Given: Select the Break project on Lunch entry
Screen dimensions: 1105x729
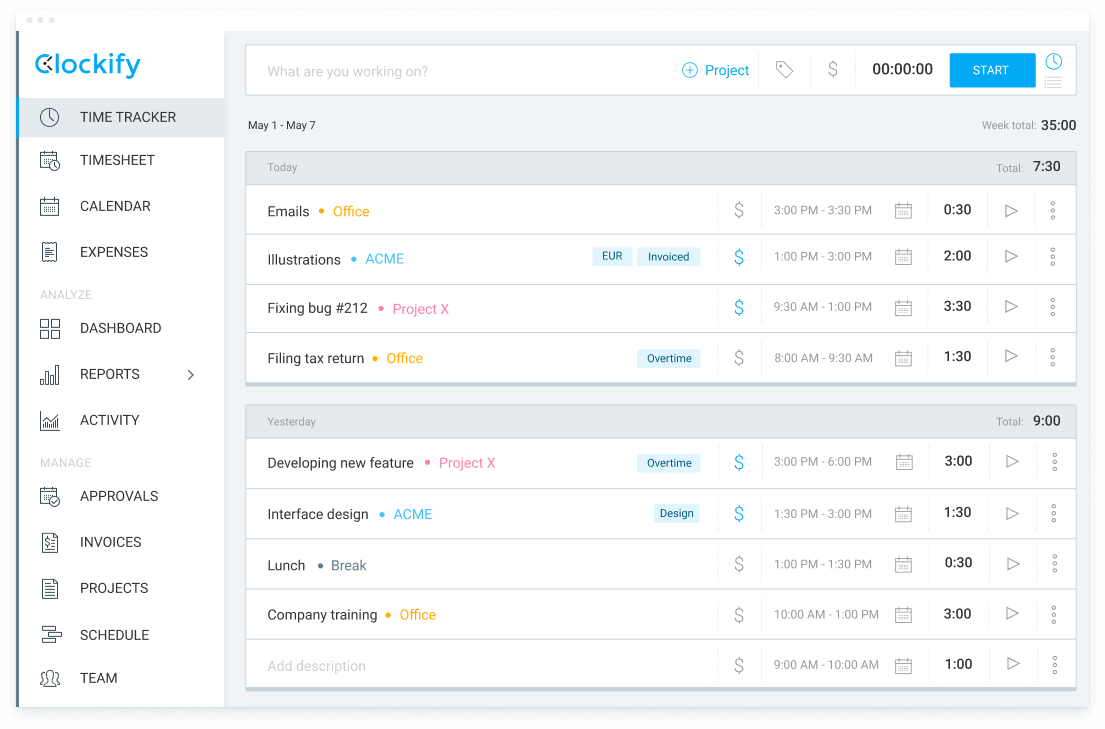Looking at the screenshot, I should point(349,565).
